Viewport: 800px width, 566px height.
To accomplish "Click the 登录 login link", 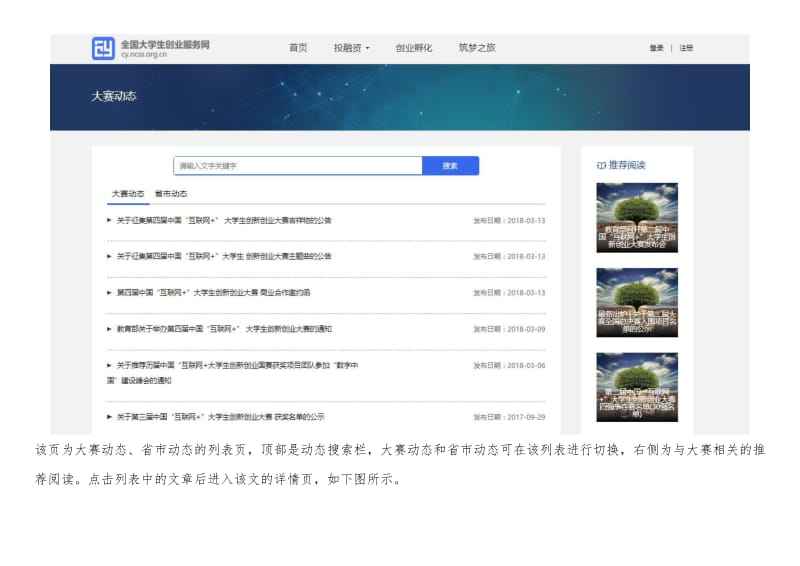I will (x=656, y=48).
